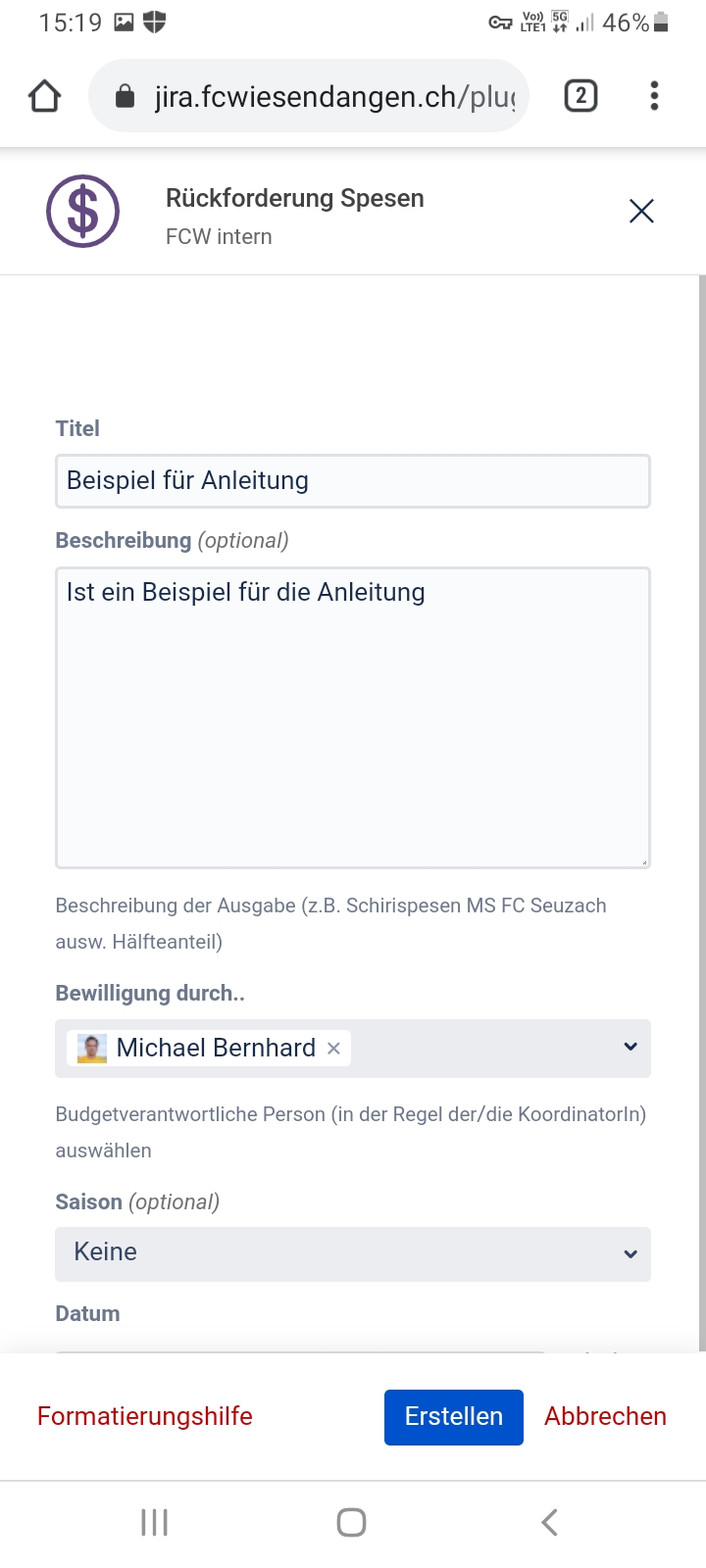
Task: Open the Saison dropdown showing Keine
Action: click(x=353, y=1253)
